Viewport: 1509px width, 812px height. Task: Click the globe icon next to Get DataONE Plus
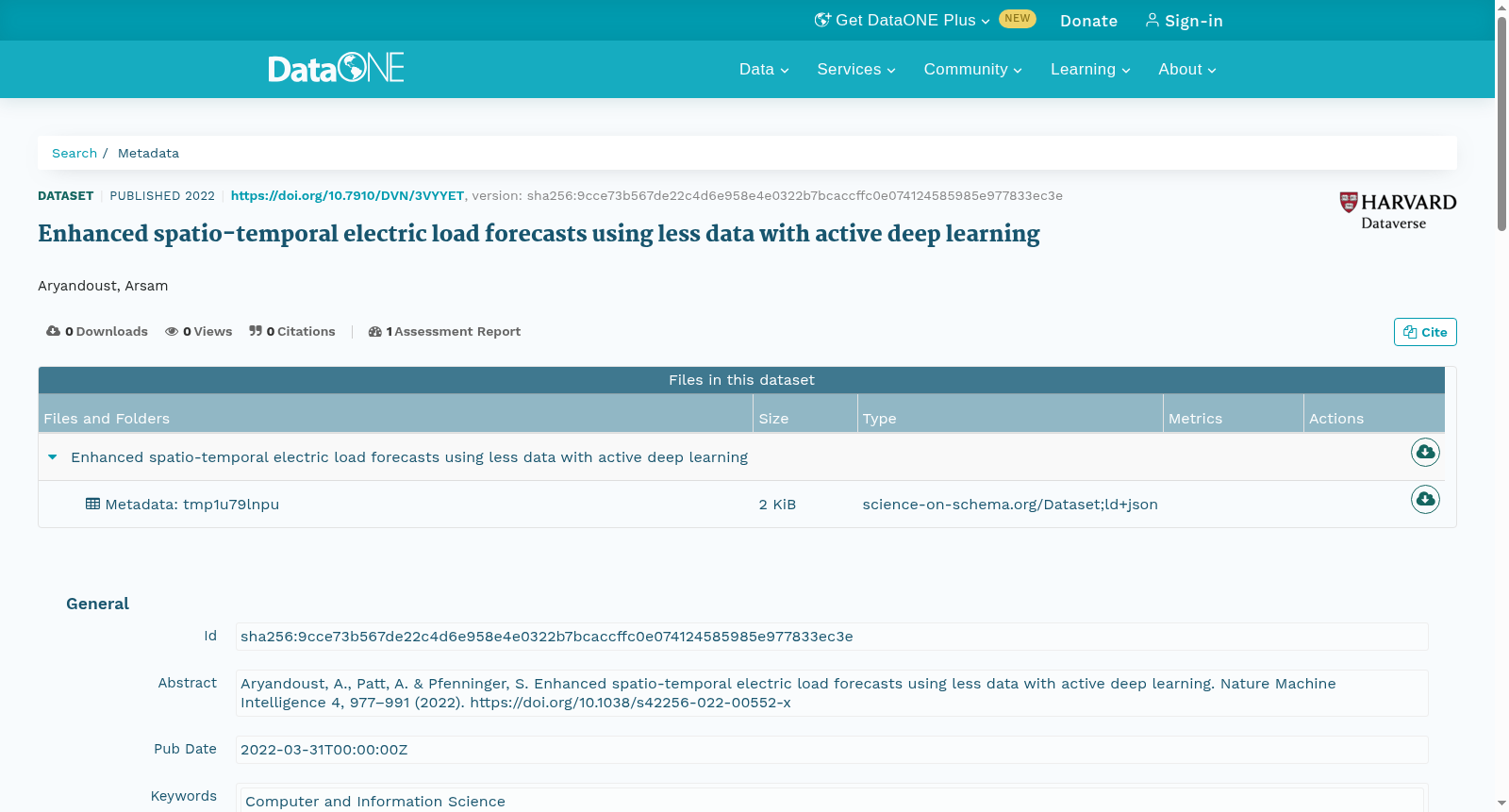click(x=822, y=20)
